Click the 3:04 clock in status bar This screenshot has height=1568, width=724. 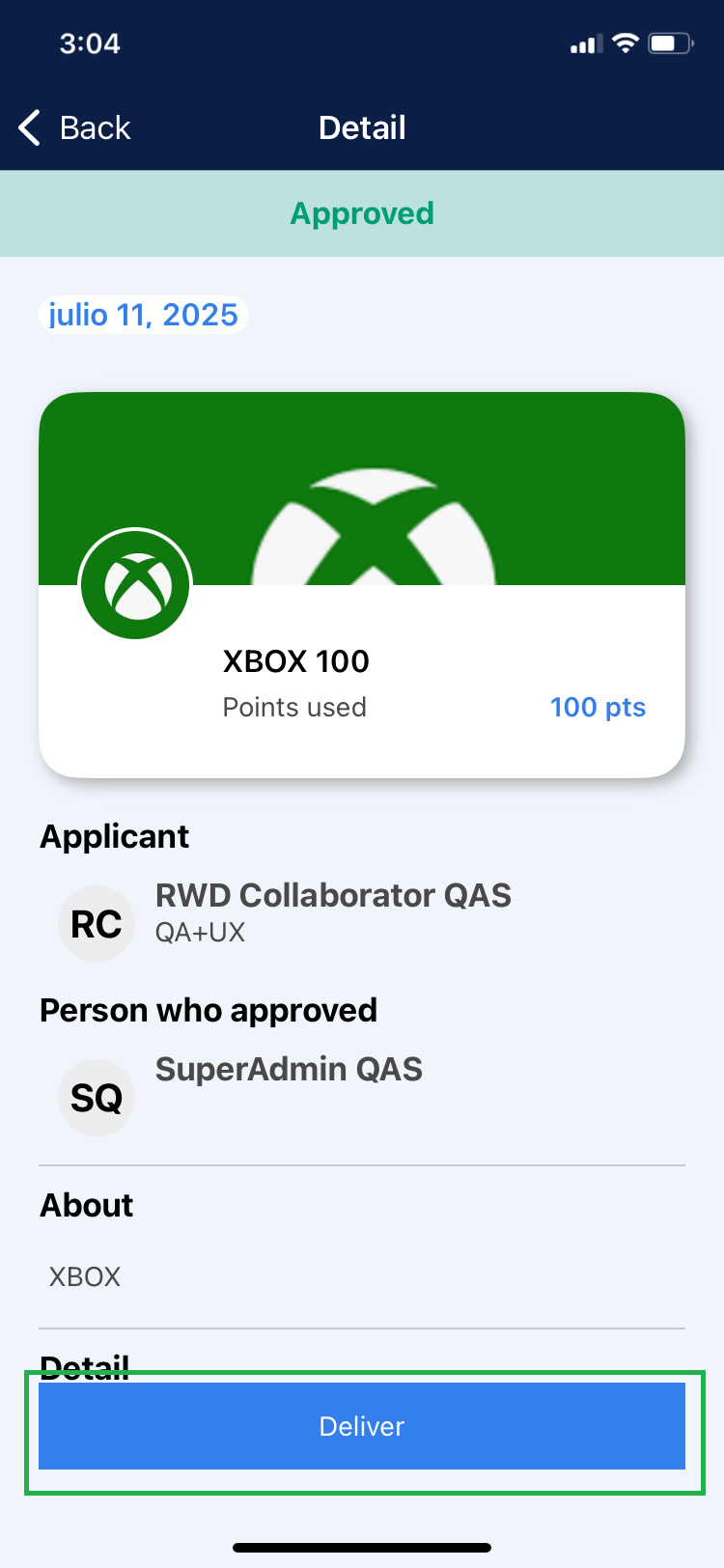point(90,43)
